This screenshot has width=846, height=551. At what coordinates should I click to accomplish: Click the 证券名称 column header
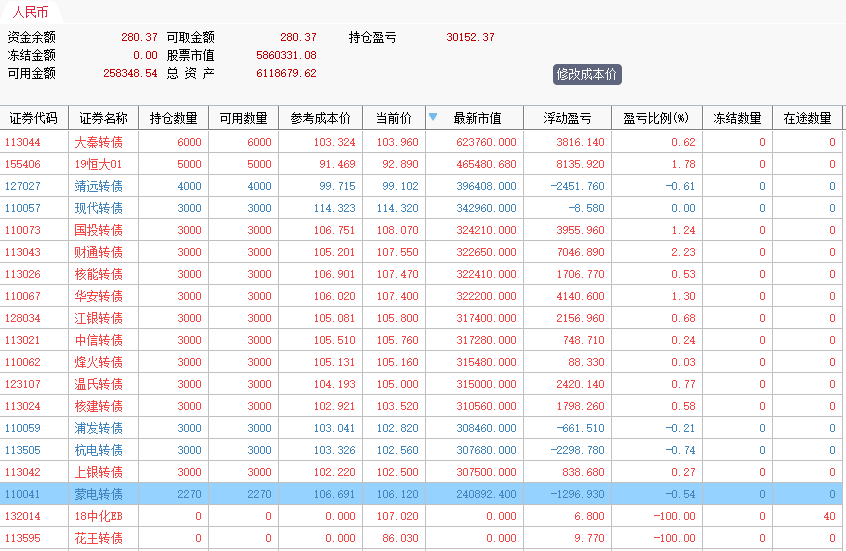tap(103, 118)
